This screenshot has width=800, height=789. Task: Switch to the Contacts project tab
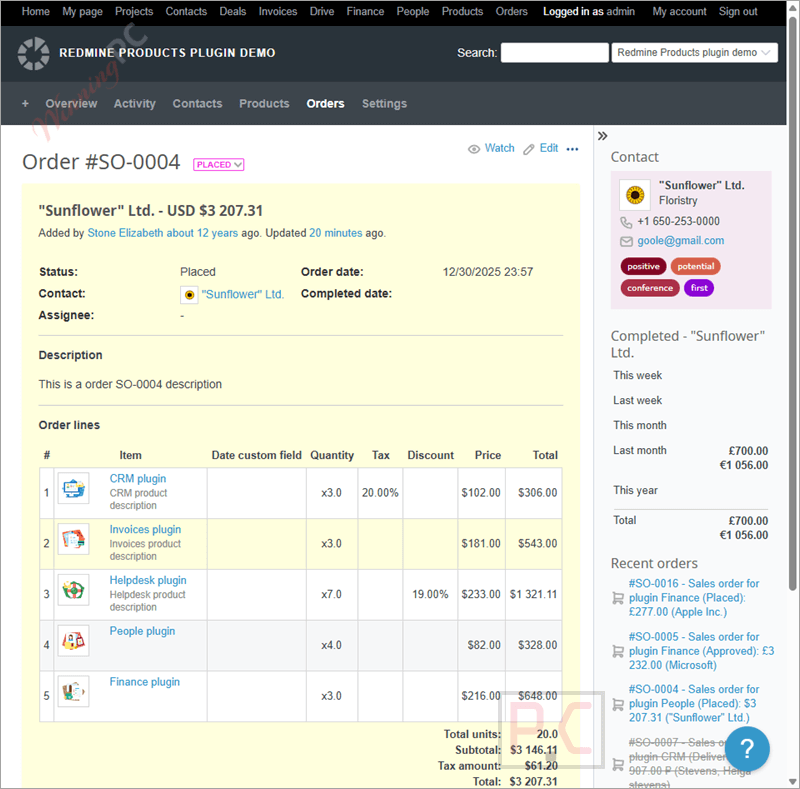[197, 104]
